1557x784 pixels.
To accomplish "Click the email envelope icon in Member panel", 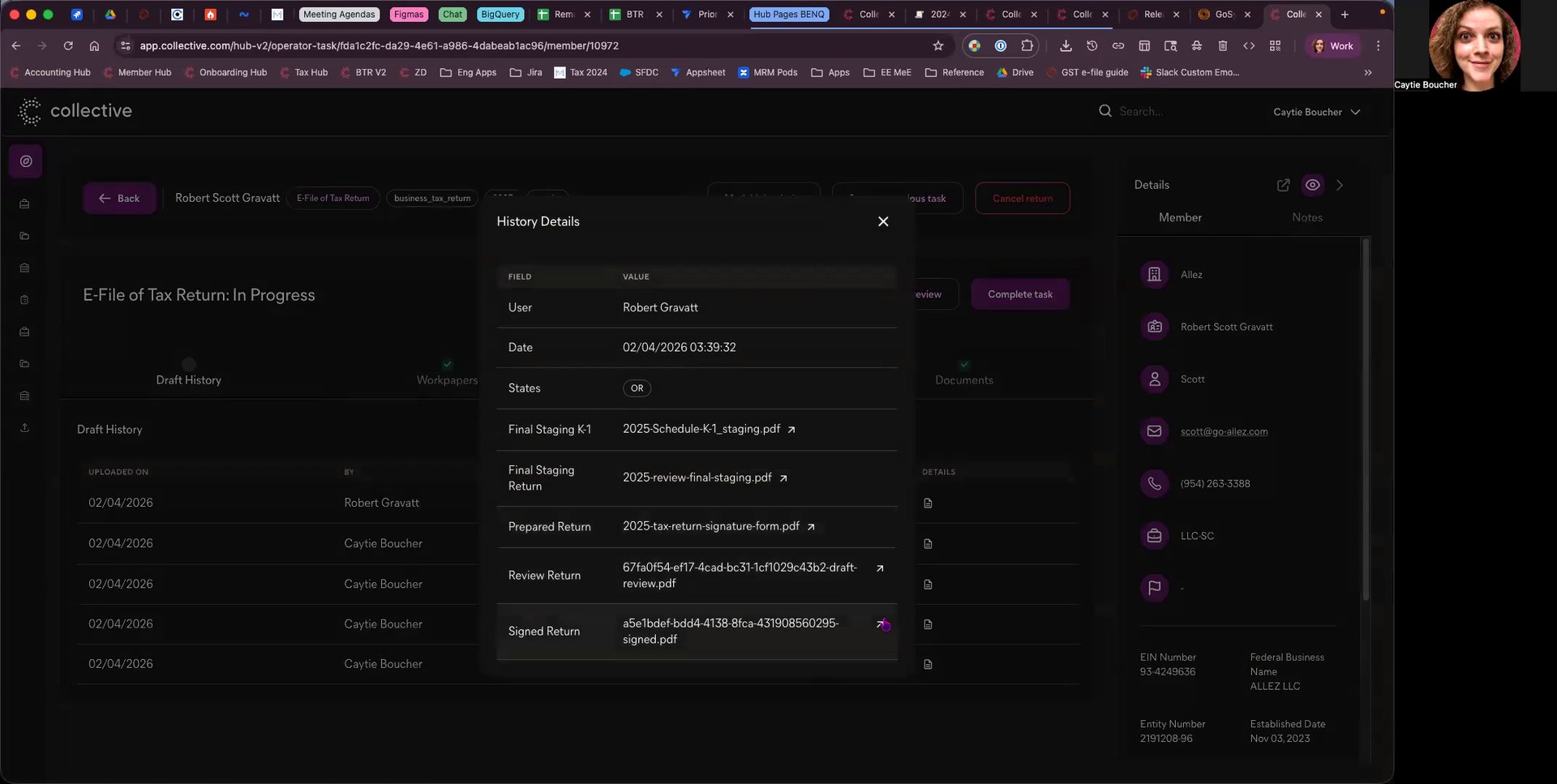I will (1154, 431).
